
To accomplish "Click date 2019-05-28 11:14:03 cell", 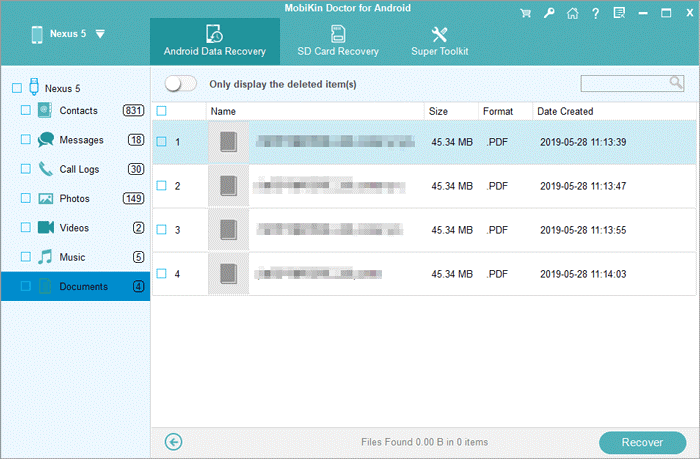I will click(583, 274).
